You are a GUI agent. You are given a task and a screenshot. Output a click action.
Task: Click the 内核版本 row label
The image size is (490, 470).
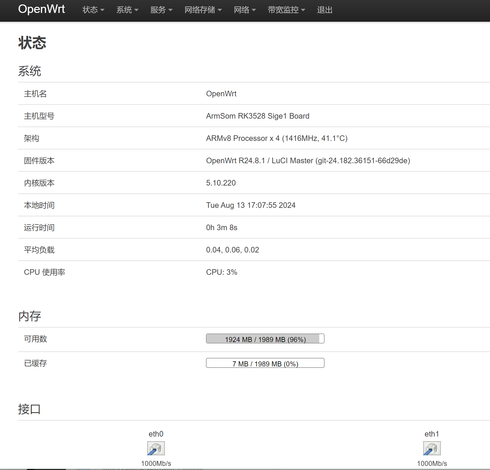tap(39, 183)
